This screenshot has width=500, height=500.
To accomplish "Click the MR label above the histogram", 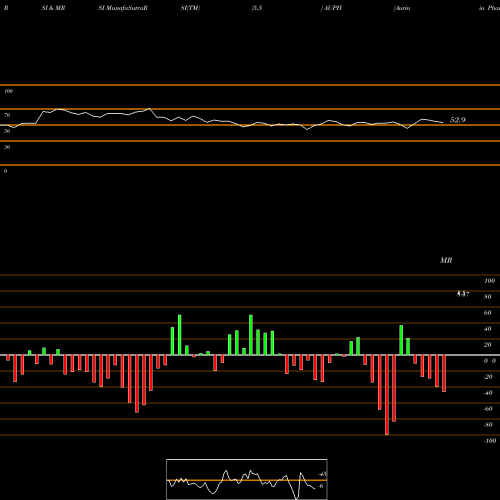I will 446,260.
